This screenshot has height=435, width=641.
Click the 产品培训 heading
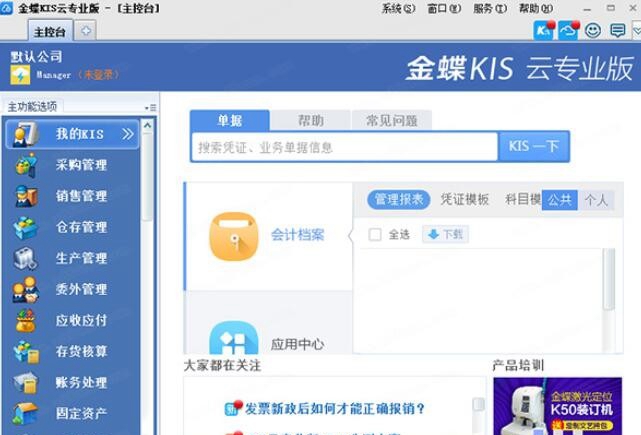518,365
